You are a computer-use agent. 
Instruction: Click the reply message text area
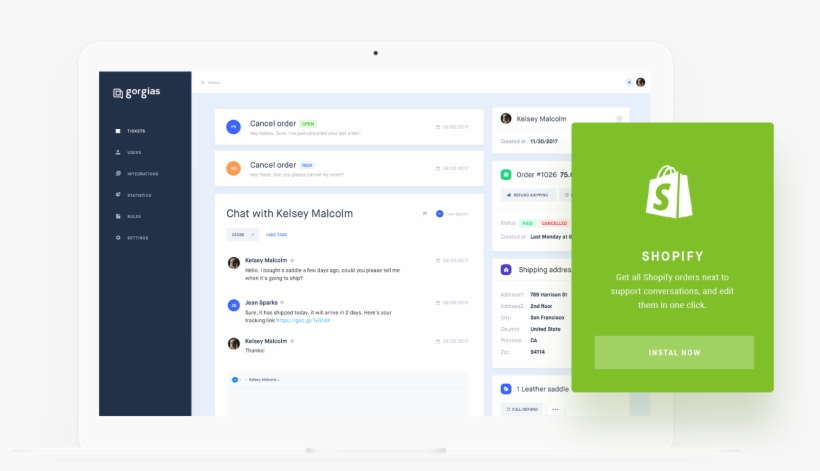coord(347,401)
